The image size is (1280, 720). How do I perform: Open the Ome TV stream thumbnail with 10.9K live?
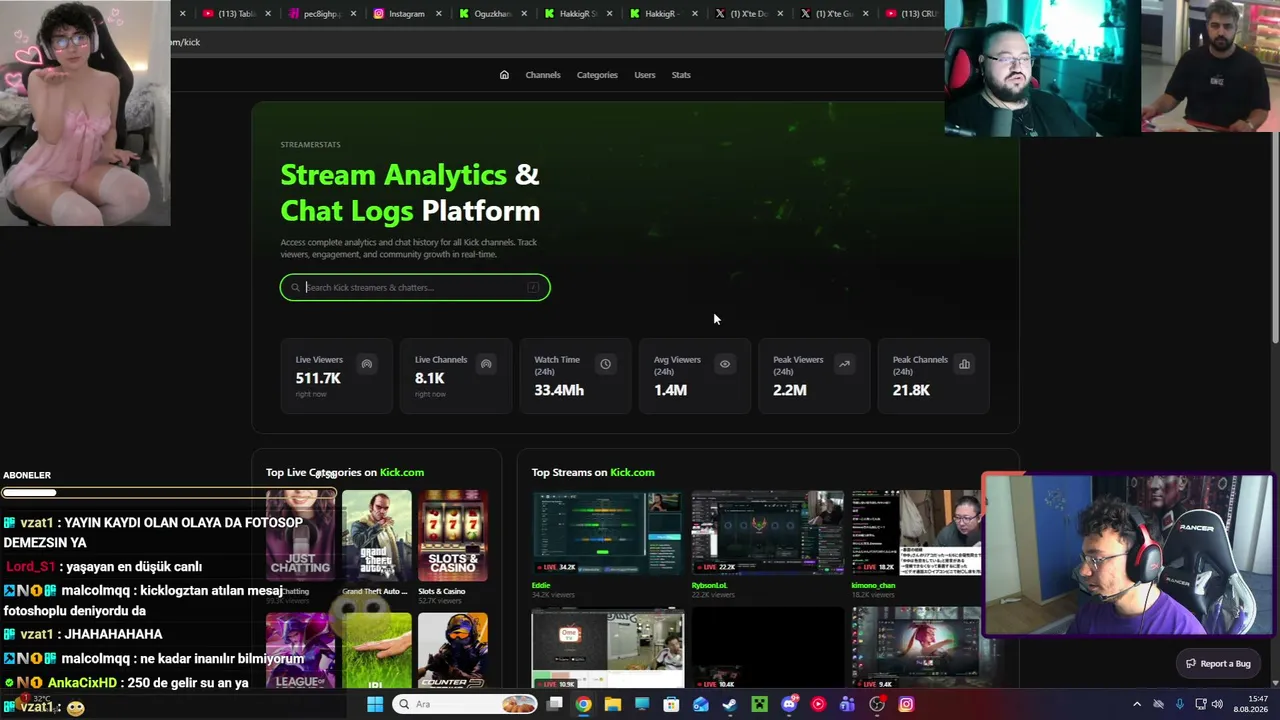pos(607,649)
